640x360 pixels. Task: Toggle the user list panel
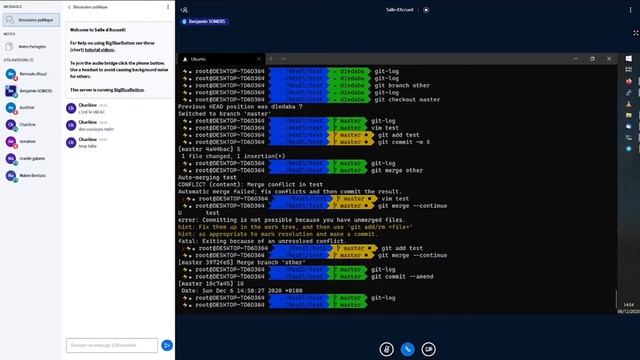click(x=184, y=10)
